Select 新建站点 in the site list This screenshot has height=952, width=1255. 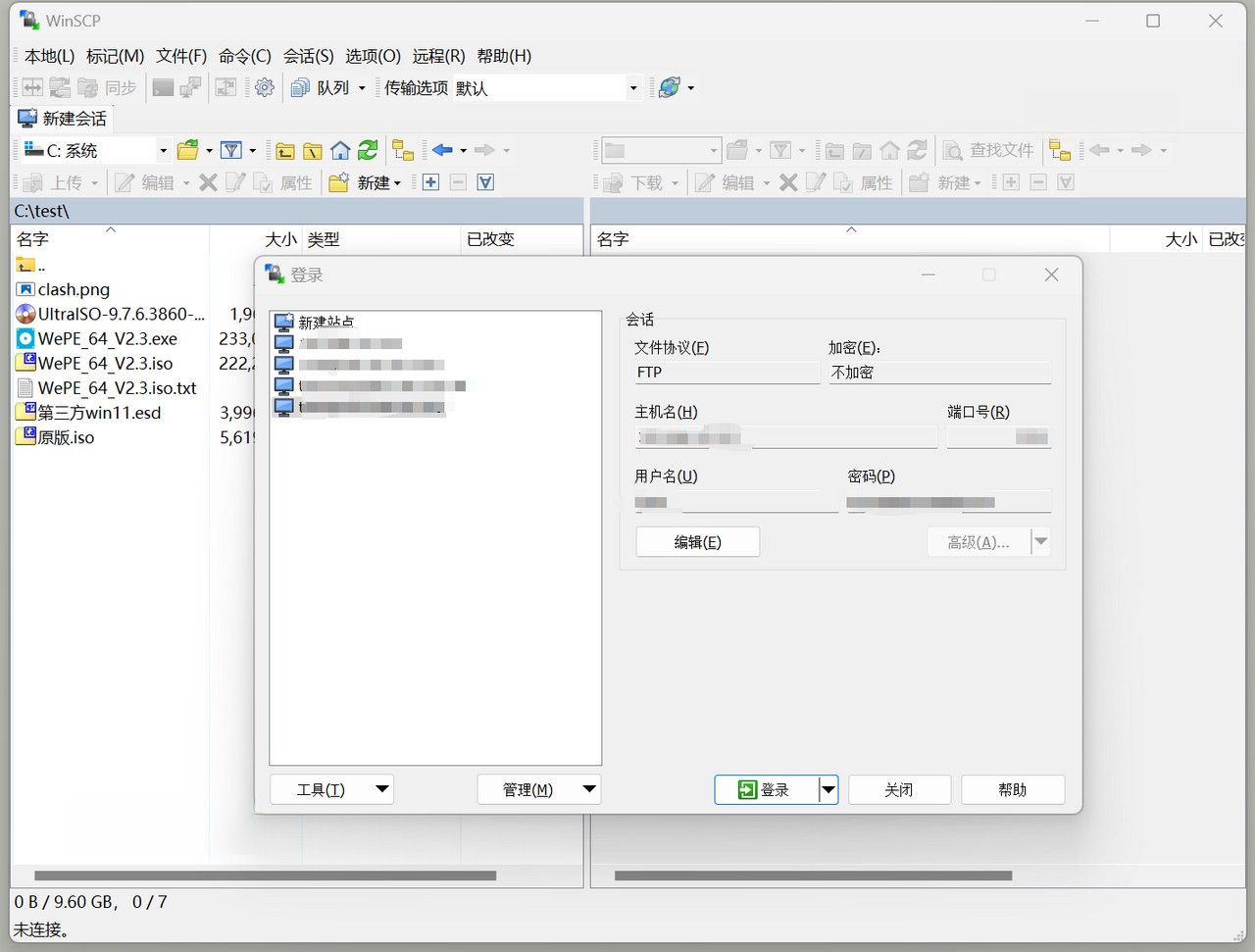pyautogui.click(x=326, y=323)
